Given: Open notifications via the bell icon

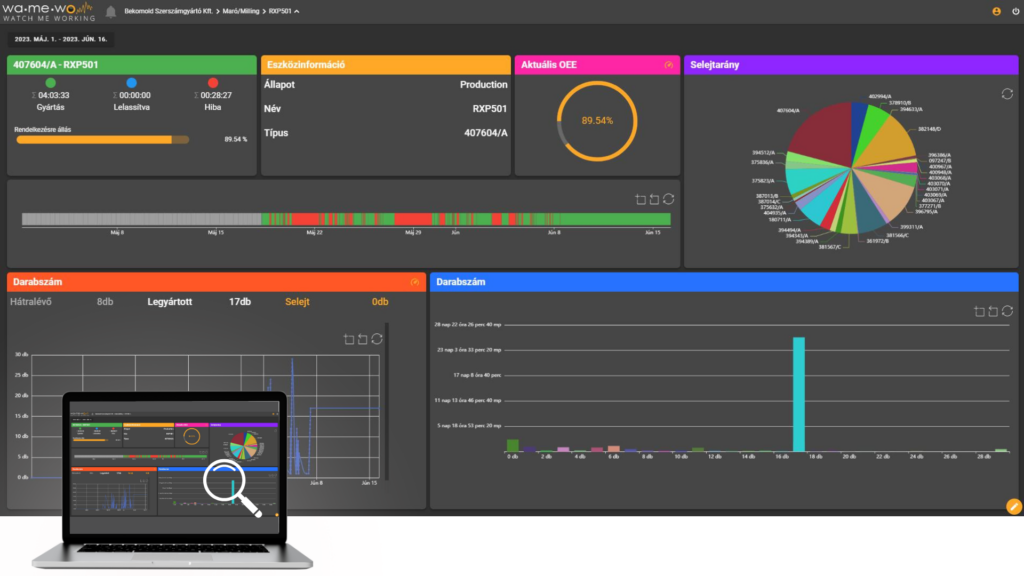Looking at the screenshot, I should tap(111, 12).
